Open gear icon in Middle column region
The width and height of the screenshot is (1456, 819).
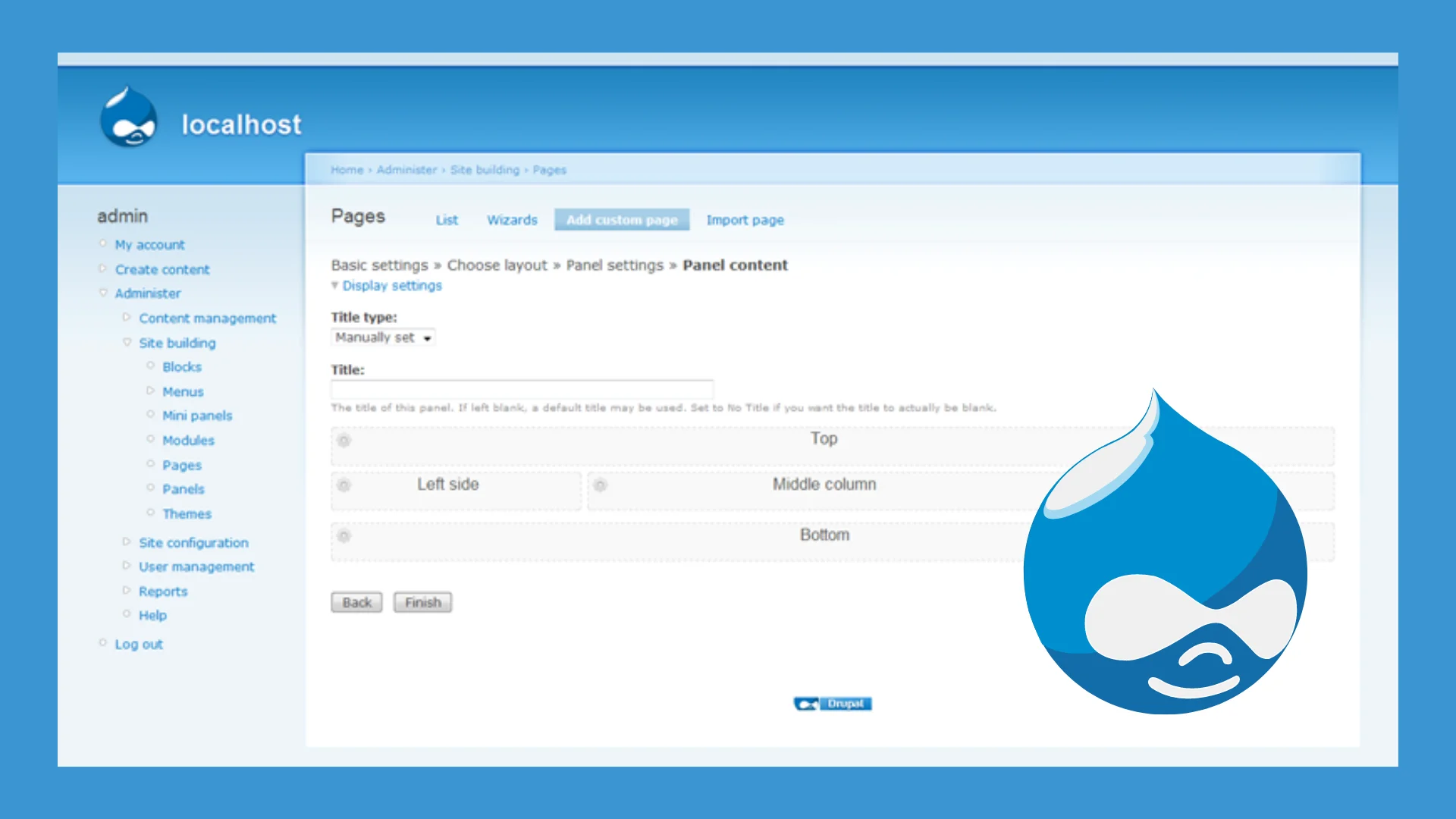click(600, 485)
